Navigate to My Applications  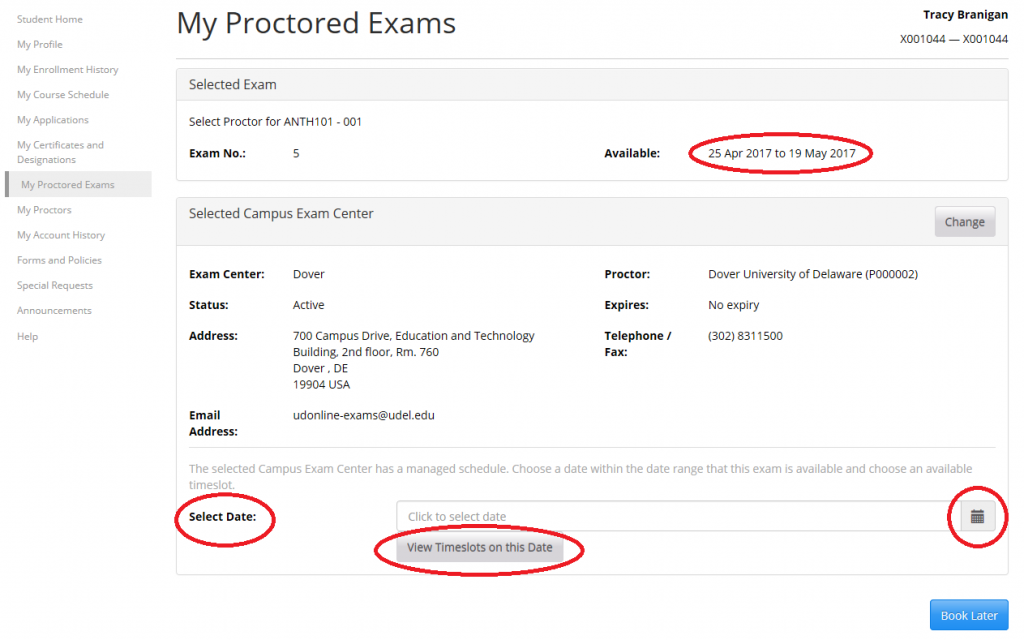pos(53,120)
